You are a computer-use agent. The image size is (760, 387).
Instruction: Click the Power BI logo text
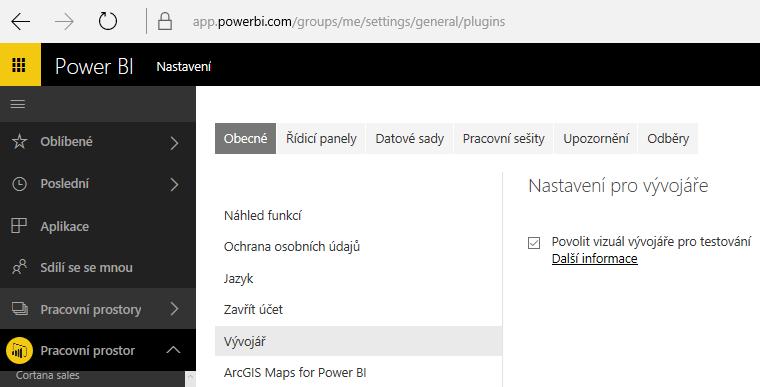coord(94,66)
